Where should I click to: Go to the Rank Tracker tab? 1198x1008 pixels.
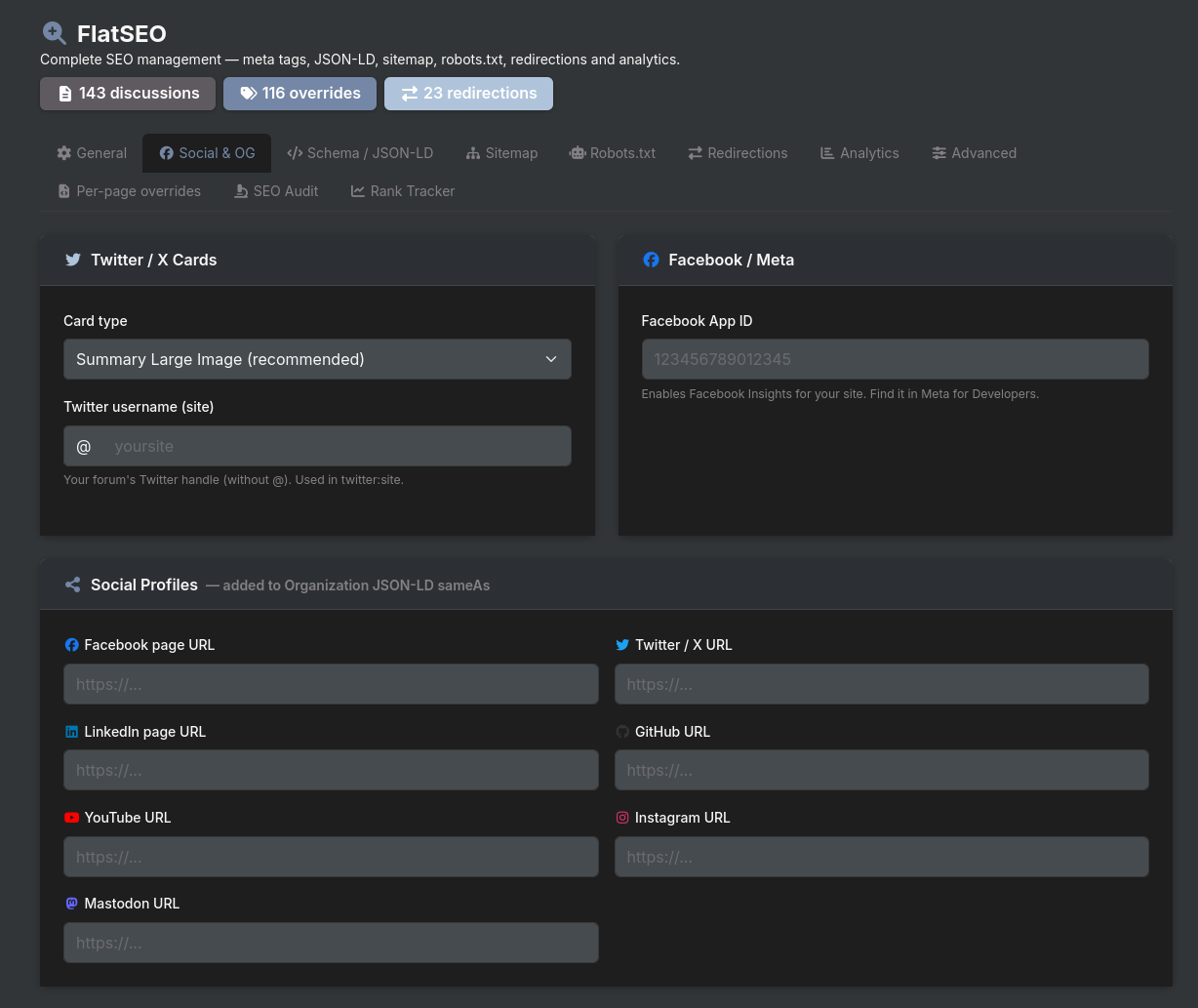coord(403,191)
